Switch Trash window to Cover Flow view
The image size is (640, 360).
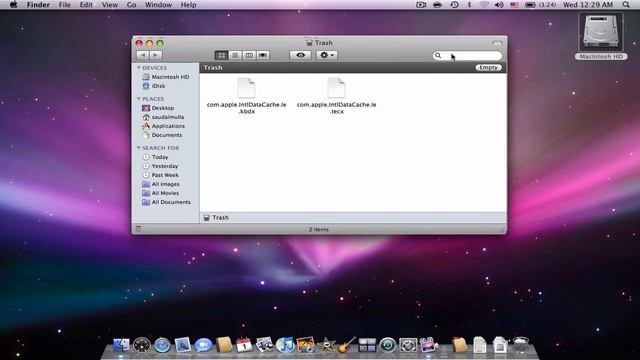point(263,55)
